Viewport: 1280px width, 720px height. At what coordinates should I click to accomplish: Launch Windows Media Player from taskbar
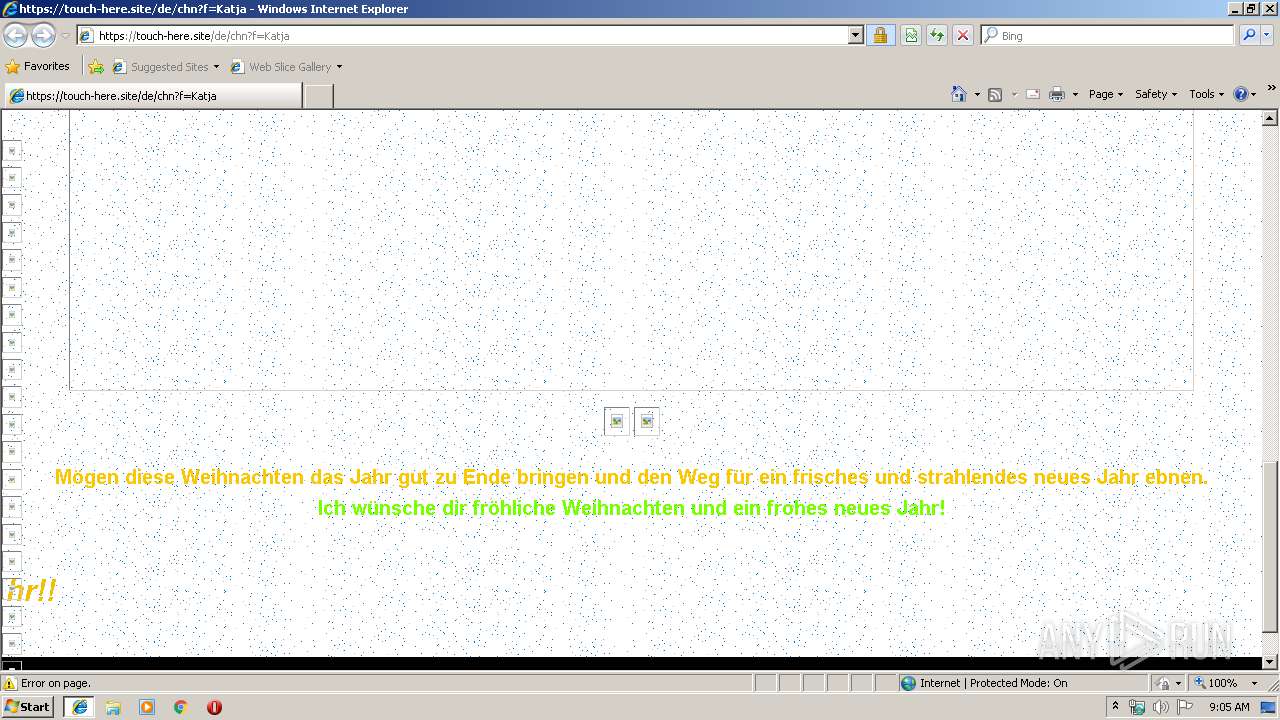coord(147,707)
